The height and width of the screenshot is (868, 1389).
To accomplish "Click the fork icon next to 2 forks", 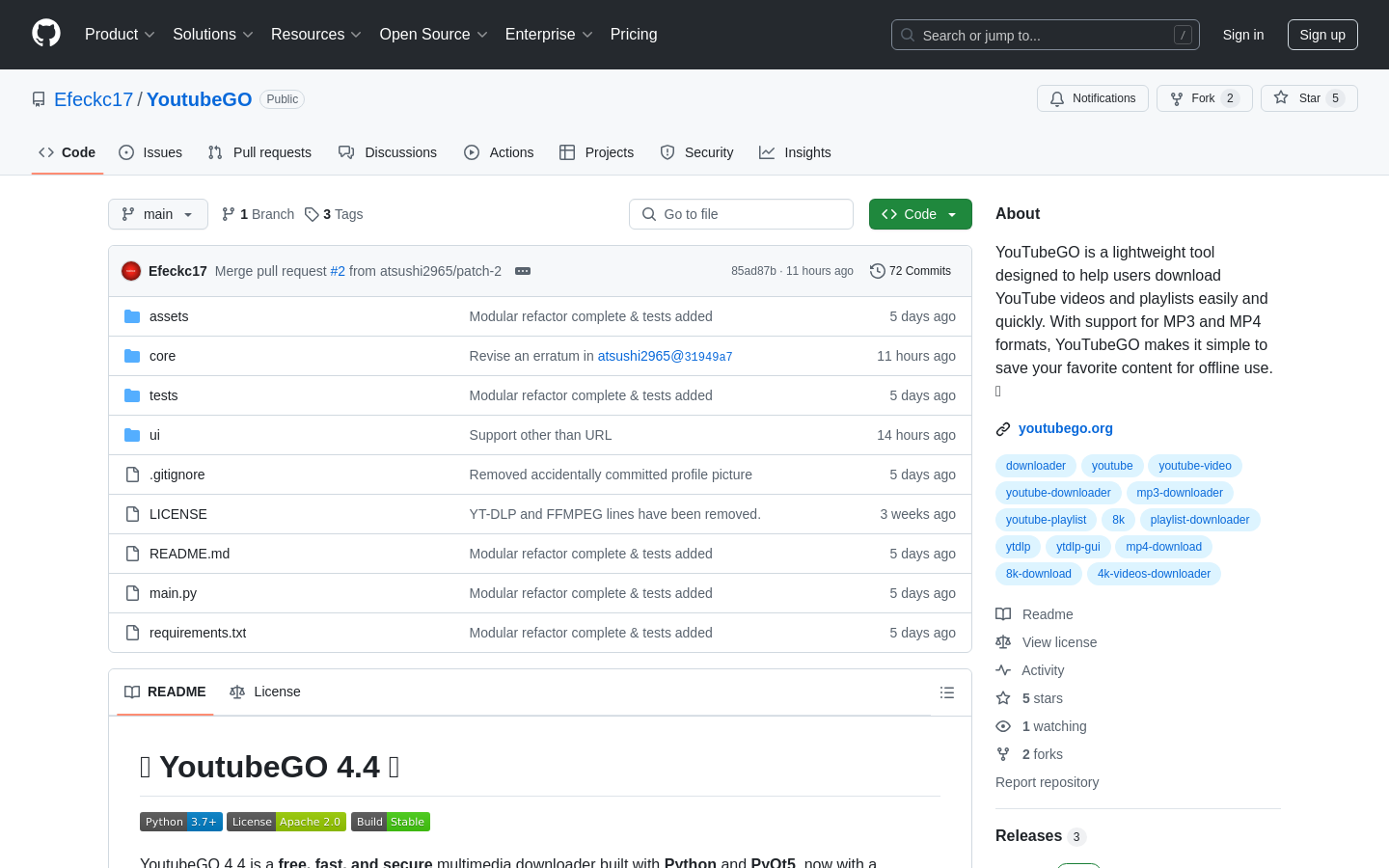I will pyautogui.click(x=1003, y=754).
